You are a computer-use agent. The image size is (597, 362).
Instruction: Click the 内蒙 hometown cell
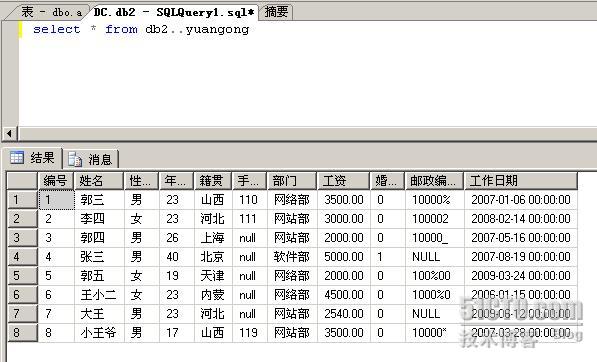point(213,295)
